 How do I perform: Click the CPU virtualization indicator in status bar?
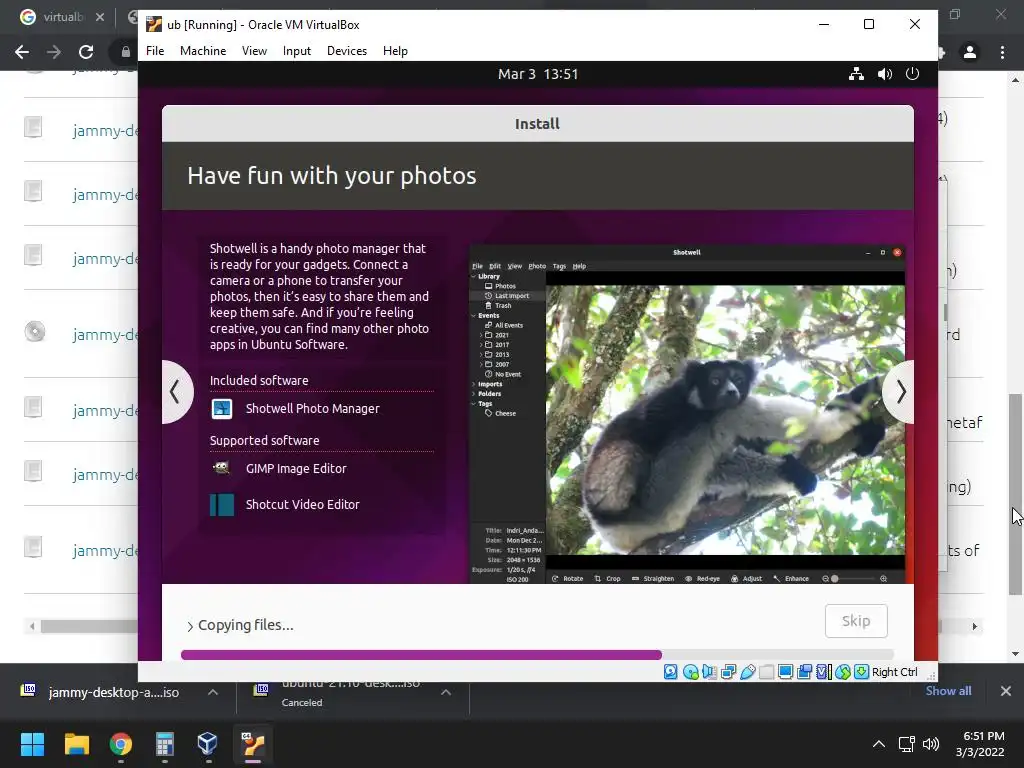pos(824,672)
